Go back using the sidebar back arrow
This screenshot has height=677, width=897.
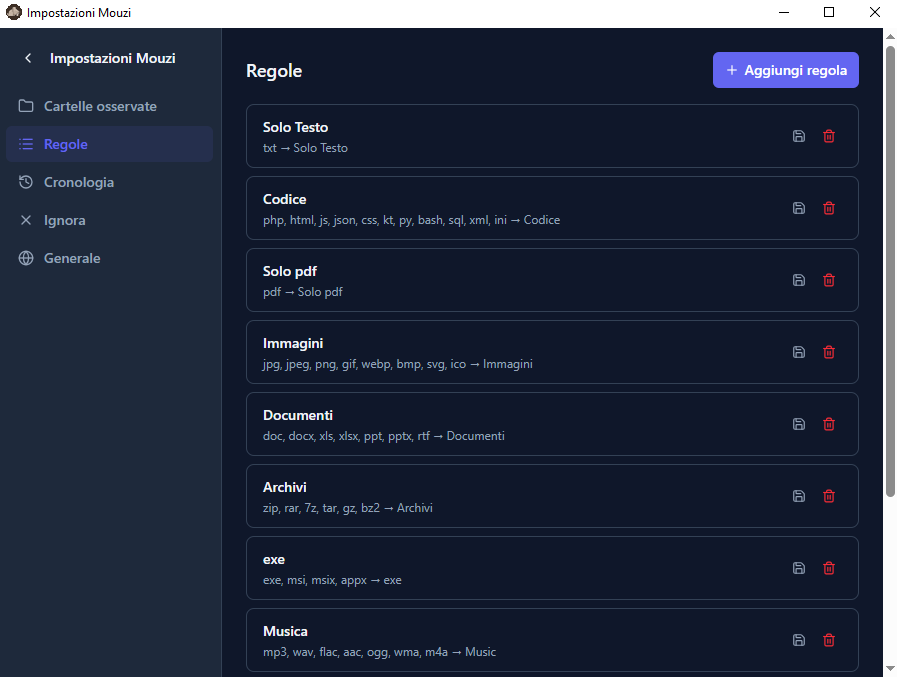(28, 58)
